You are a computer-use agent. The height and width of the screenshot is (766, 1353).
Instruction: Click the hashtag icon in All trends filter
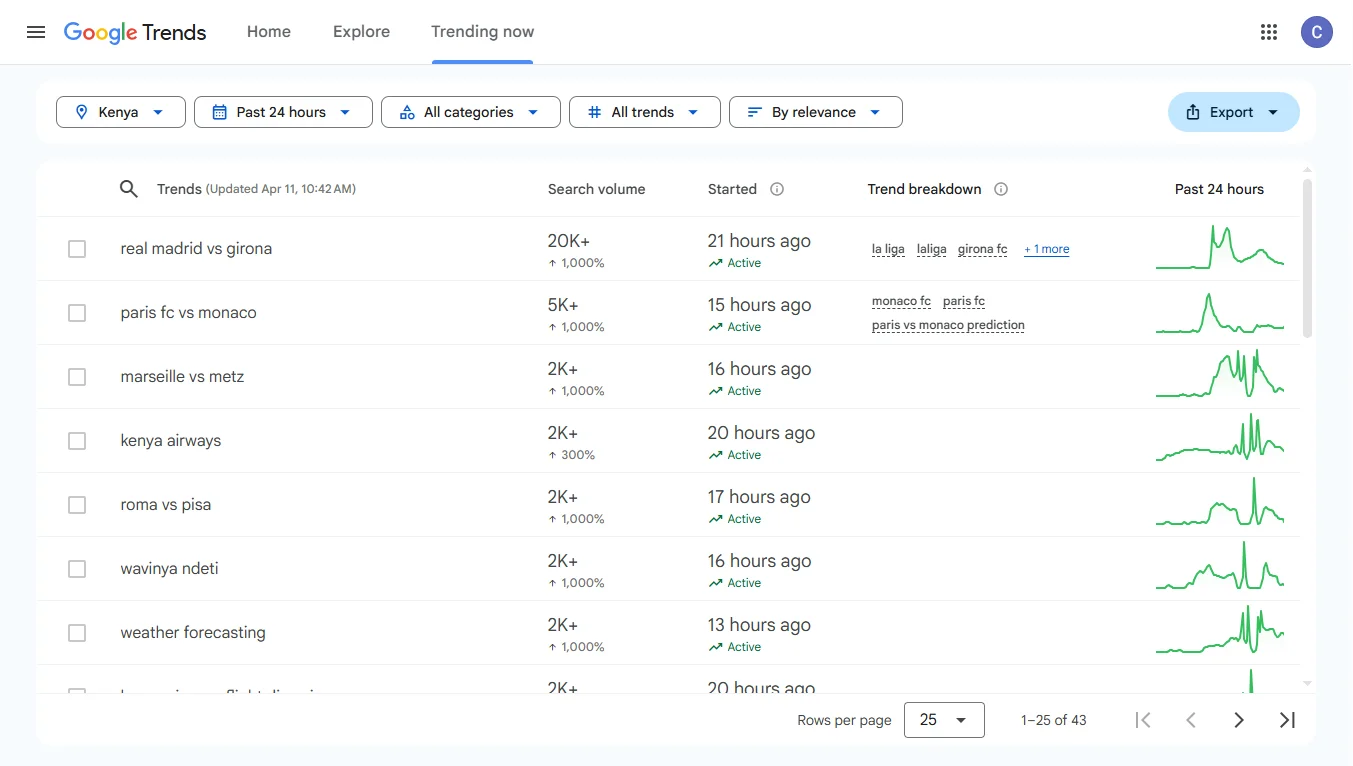[x=595, y=112]
